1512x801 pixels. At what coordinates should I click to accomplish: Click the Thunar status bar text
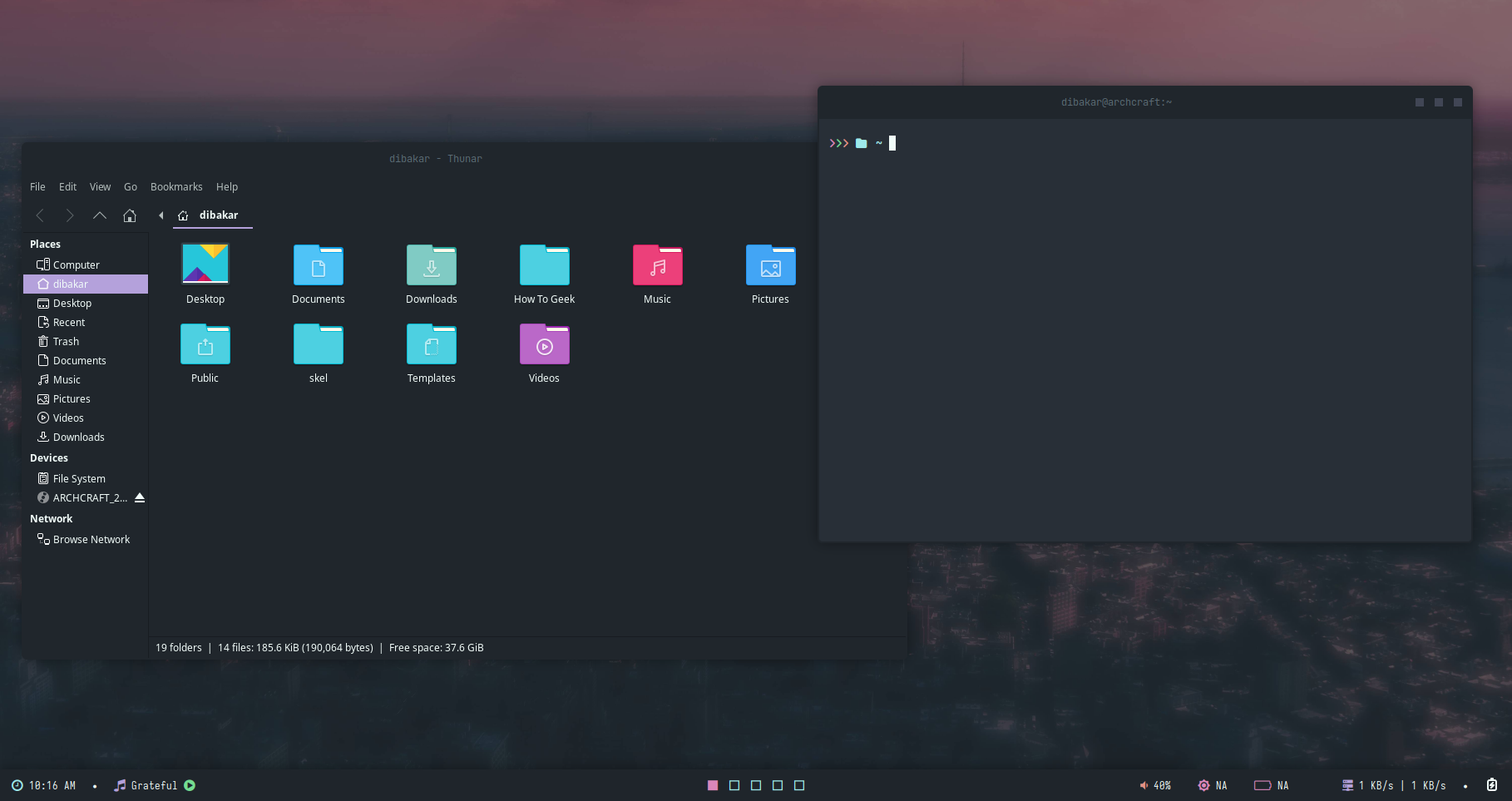319,648
